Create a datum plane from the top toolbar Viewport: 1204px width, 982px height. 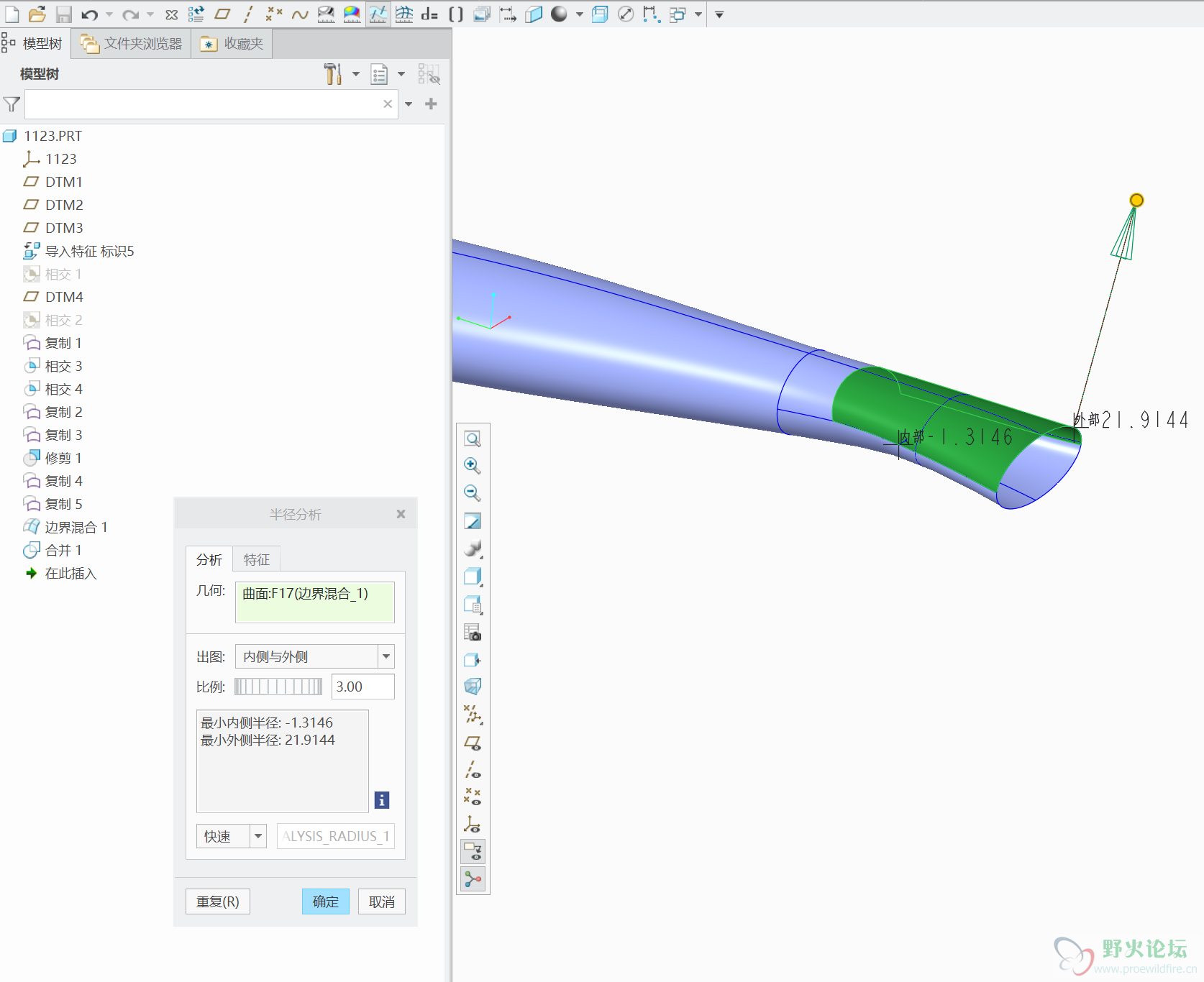pos(222,14)
